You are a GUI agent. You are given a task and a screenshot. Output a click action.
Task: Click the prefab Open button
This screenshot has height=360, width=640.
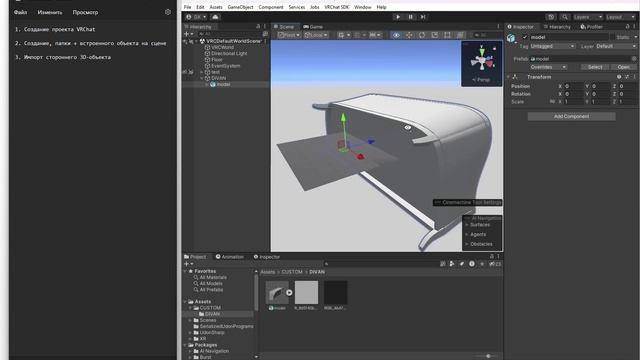coord(623,67)
